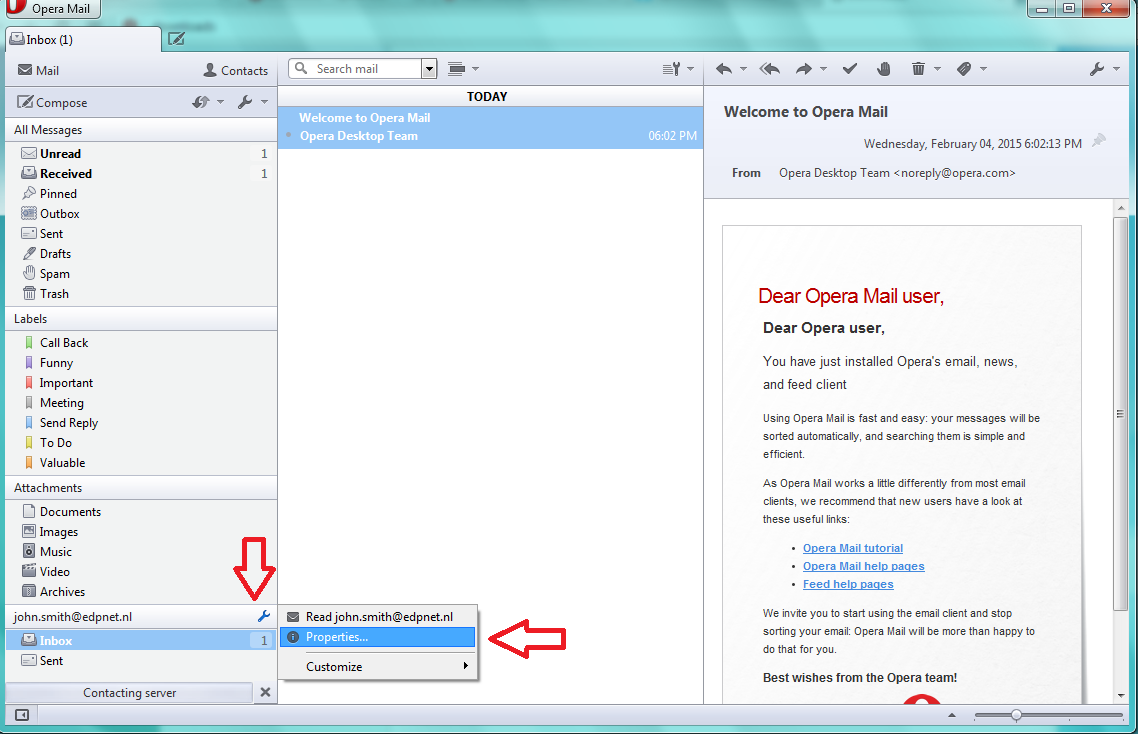Open the Opera Mail tutorial link
Image resolution: width=1138 pixels, height=734 pixels.
[853, 548]
